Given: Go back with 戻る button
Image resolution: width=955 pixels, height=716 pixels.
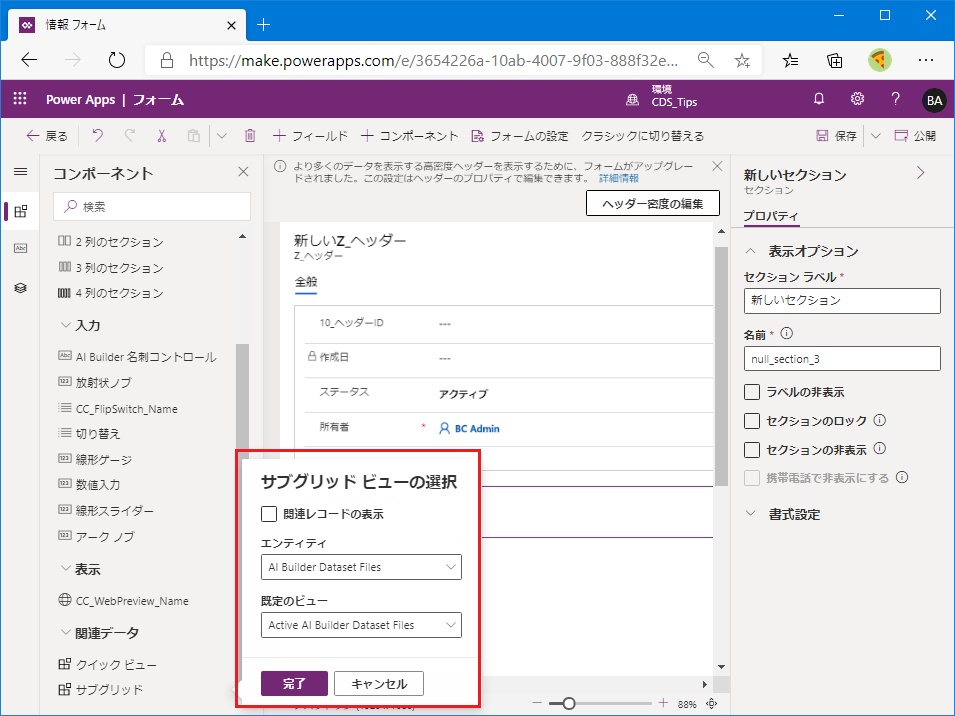Looking at the screenshot, I should (47, 135).
